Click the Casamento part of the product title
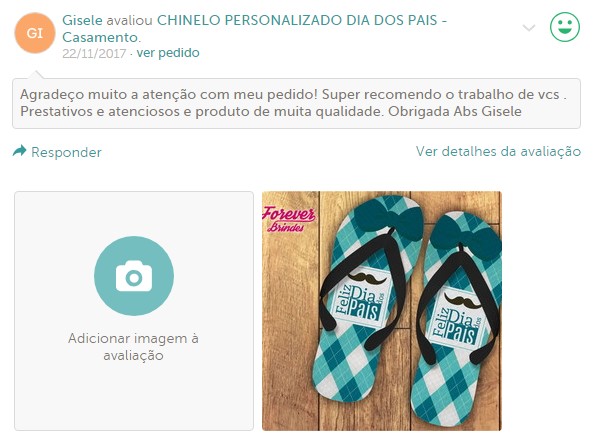The image size is (593, 443). (101, 37)
